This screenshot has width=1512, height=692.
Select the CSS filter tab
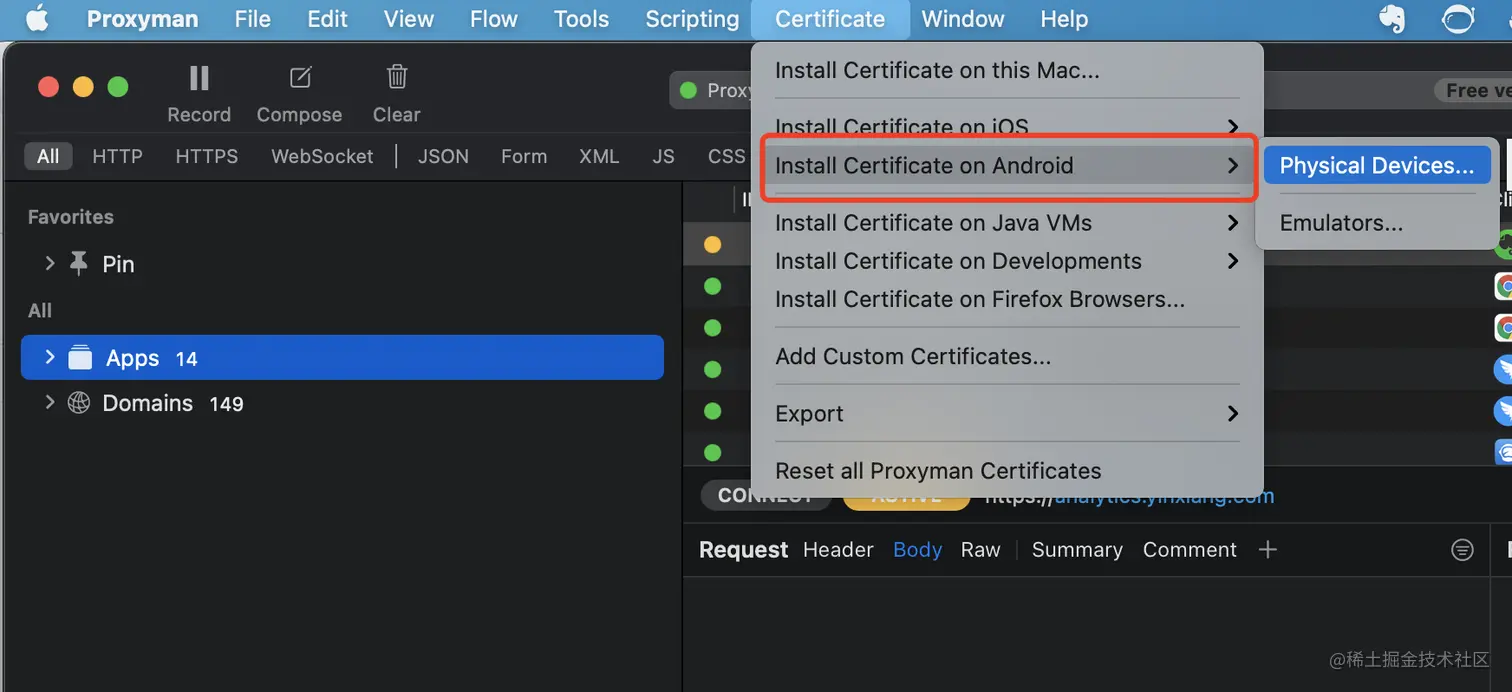click(x=726, y=156)
